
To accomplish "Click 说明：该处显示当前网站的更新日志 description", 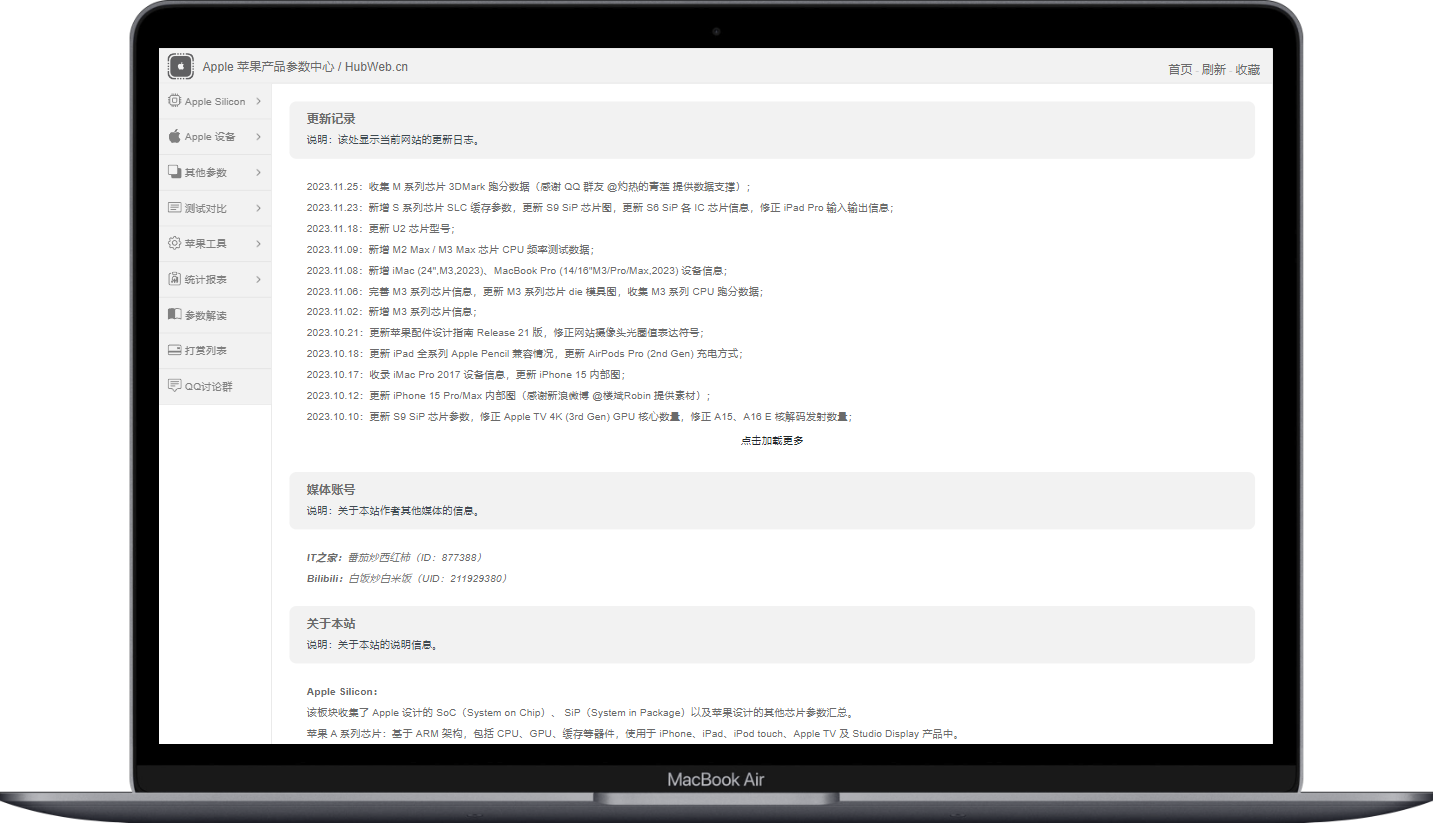I will [394, 140].
